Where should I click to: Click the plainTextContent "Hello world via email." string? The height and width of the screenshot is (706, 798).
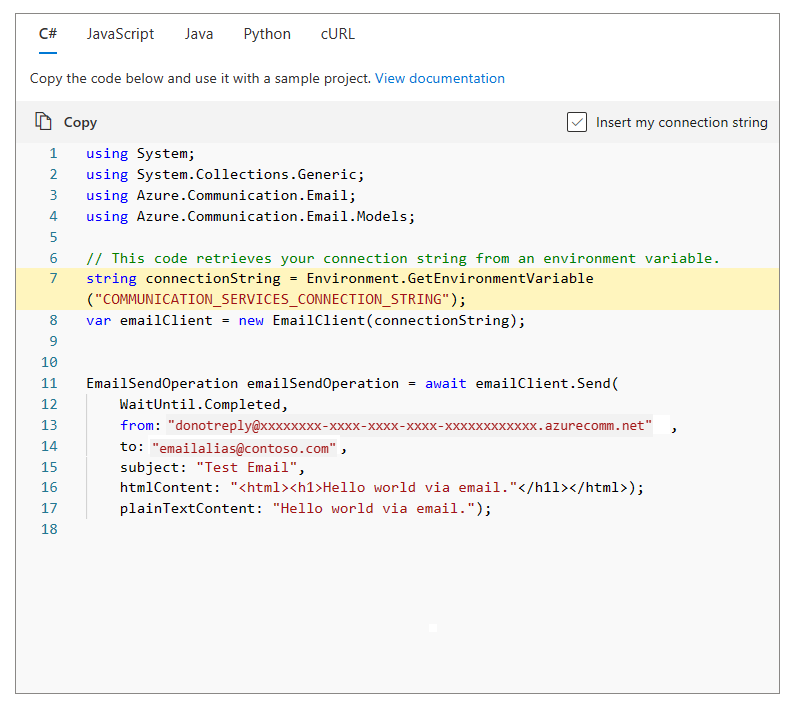(x=374, y=508)
